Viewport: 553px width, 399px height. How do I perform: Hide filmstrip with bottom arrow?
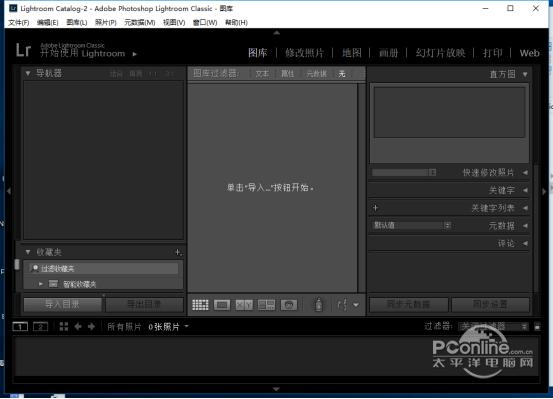276,389
